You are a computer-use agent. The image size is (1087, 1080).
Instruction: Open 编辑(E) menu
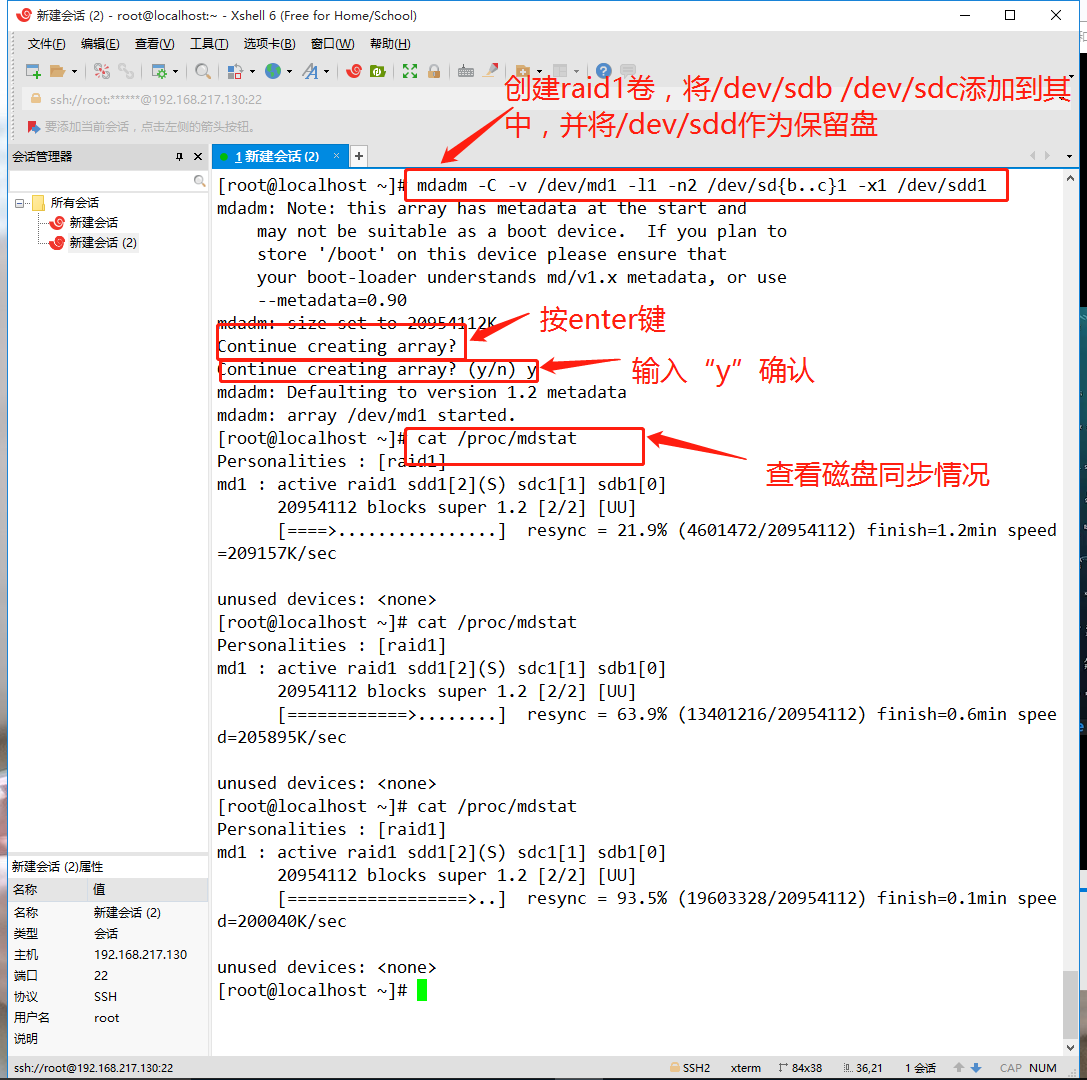(100, 44)
